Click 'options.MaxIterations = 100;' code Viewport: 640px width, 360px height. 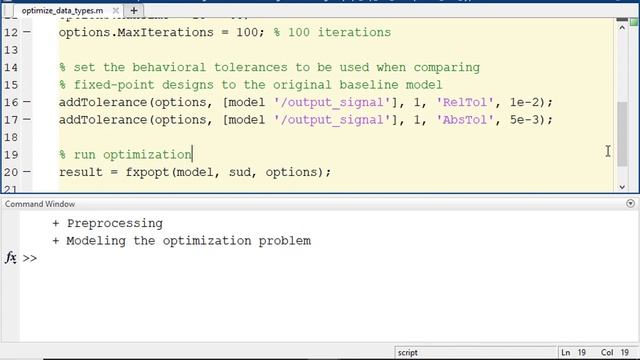162,32
